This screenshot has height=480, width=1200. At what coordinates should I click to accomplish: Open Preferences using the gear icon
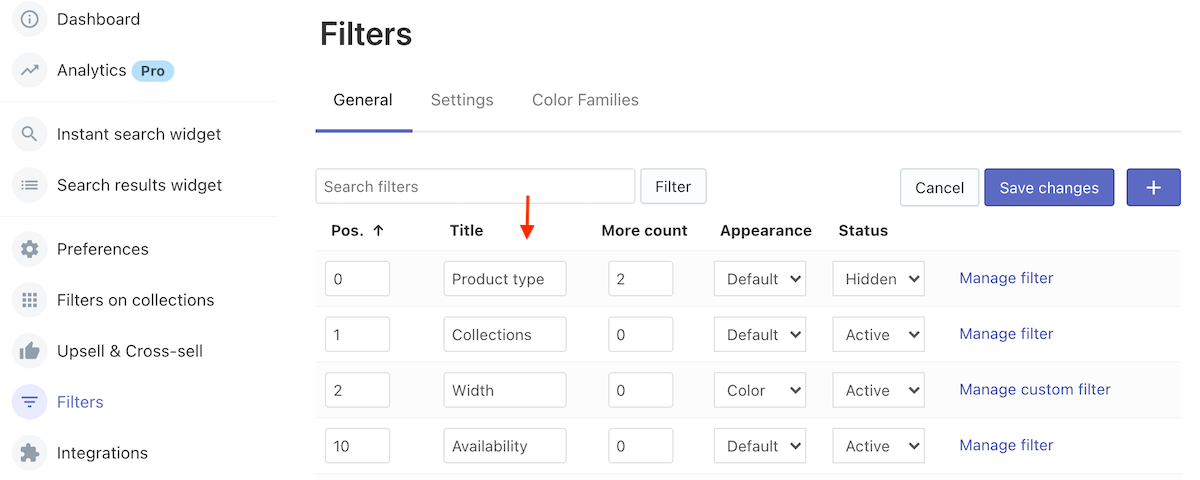pyautogui.click(x=30, y=249)
